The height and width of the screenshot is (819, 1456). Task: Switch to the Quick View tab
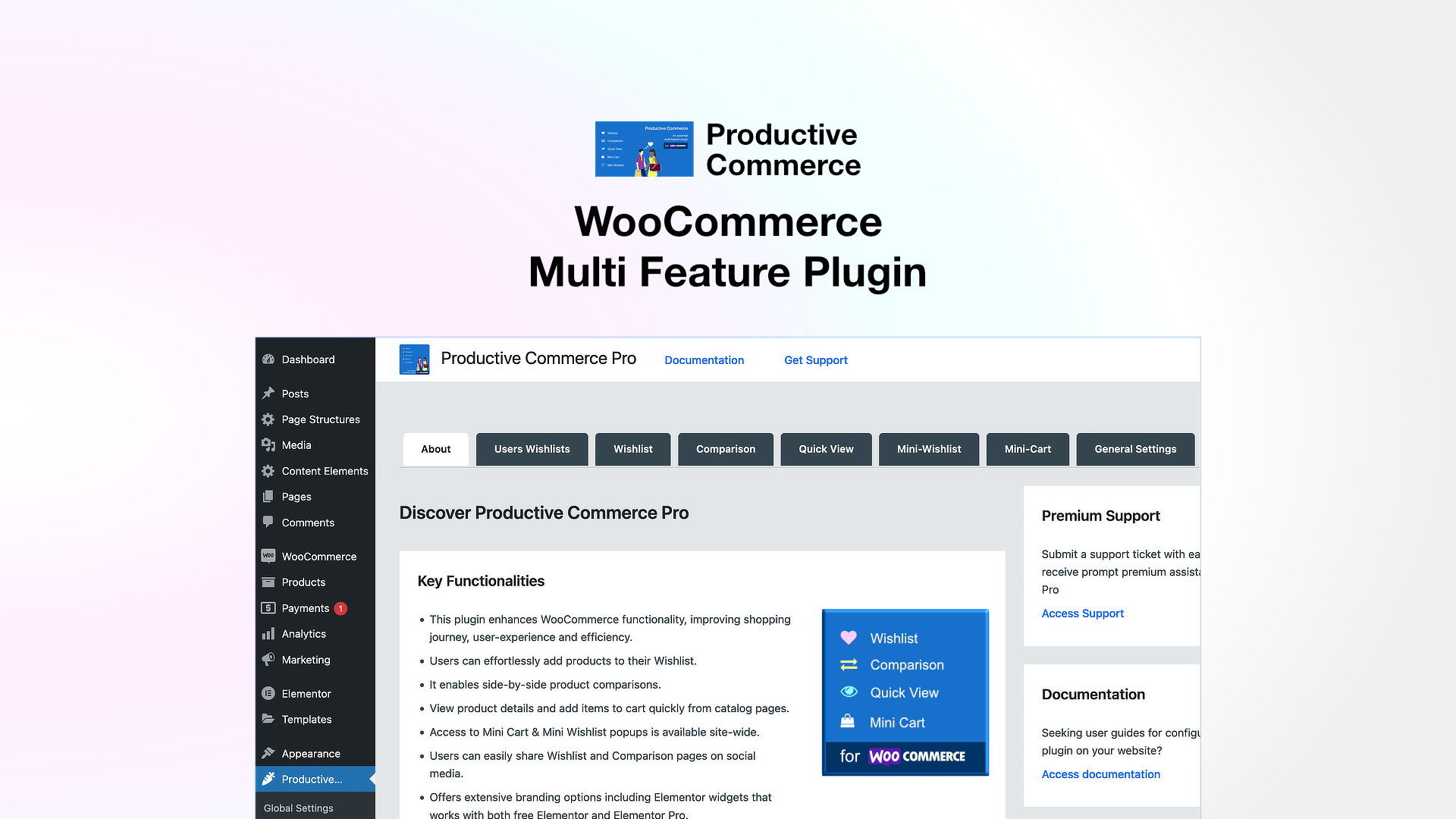tap(826, 449)
